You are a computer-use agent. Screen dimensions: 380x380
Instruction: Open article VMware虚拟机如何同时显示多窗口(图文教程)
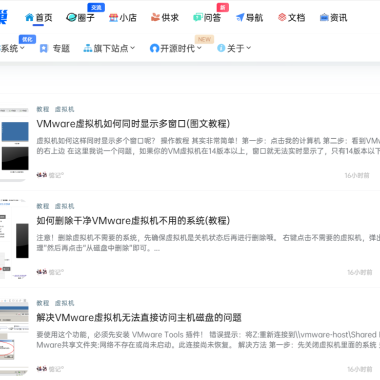[133, 124]
